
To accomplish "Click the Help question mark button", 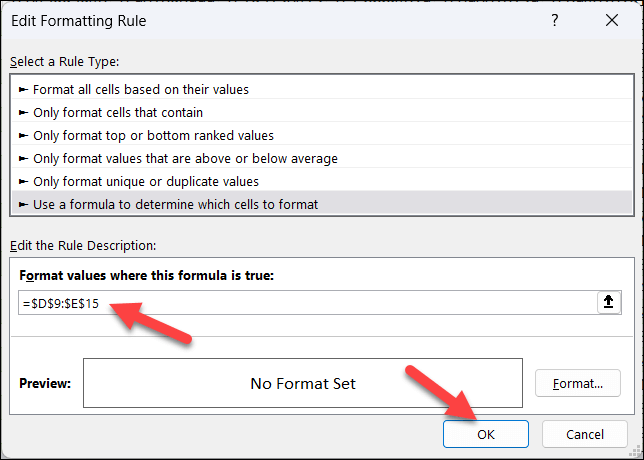I will [x=554, y=20].
